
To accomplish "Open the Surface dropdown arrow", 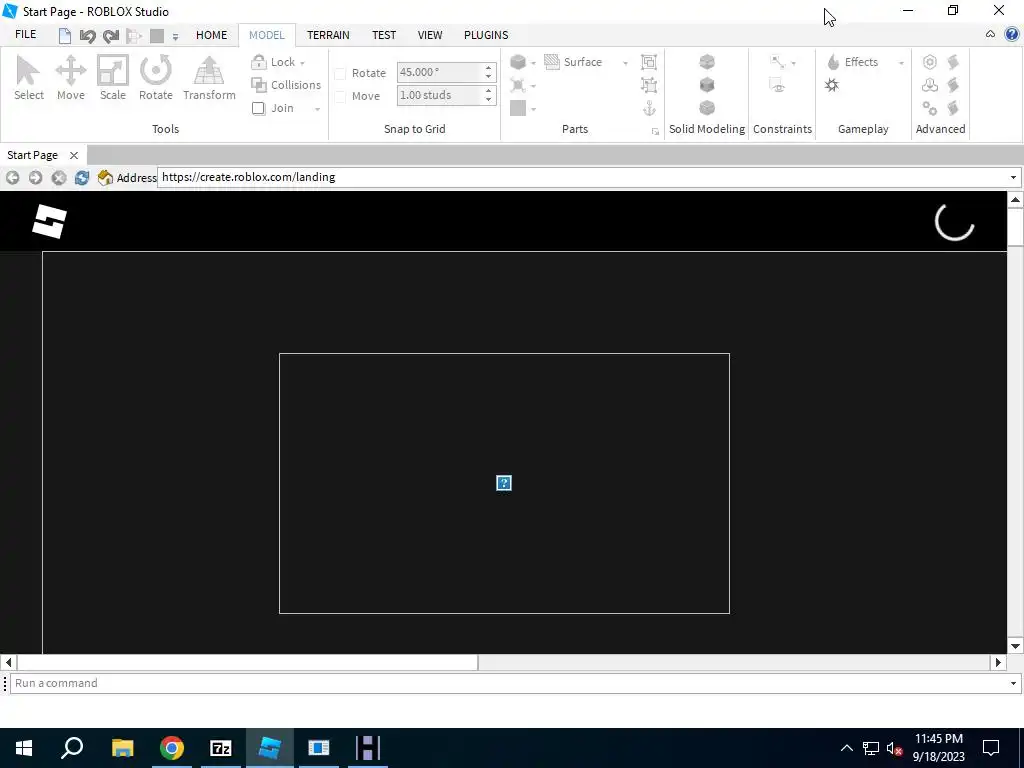I will click(625, 63).
